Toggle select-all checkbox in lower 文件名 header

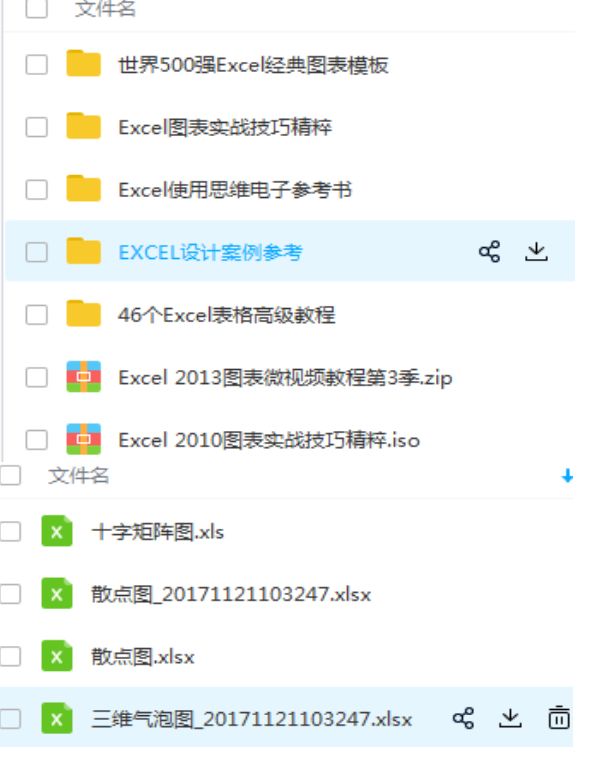click(x=10, y=475)
